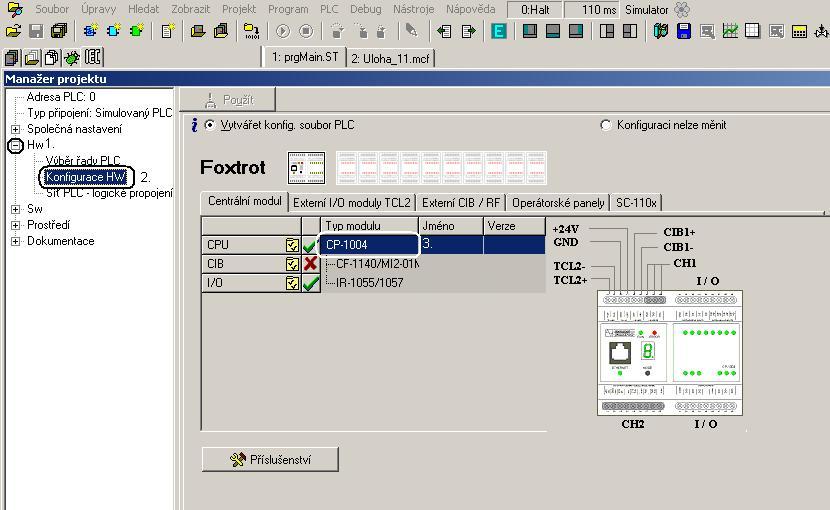830x510 pixels.
Task: Switch to Operátorské panely tab
Action: point(558,203)
